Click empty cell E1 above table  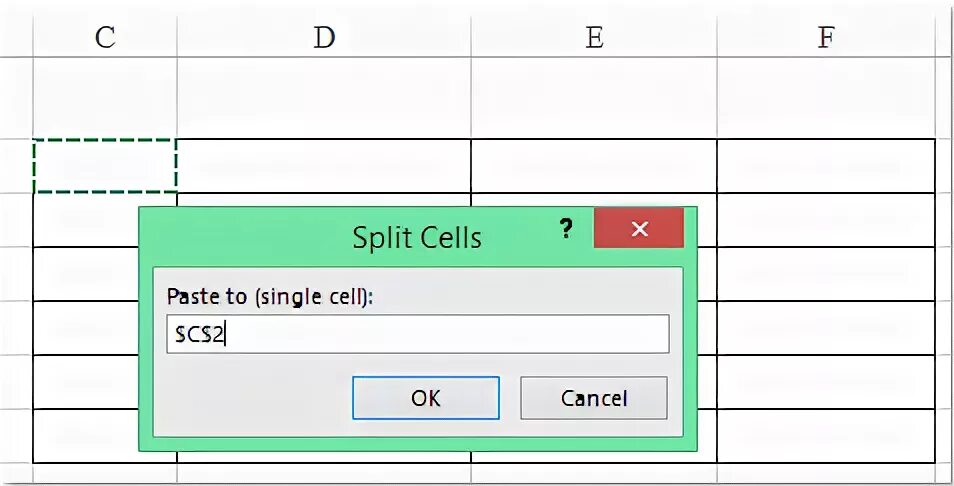pyautogui.click(x=594, y=98)
